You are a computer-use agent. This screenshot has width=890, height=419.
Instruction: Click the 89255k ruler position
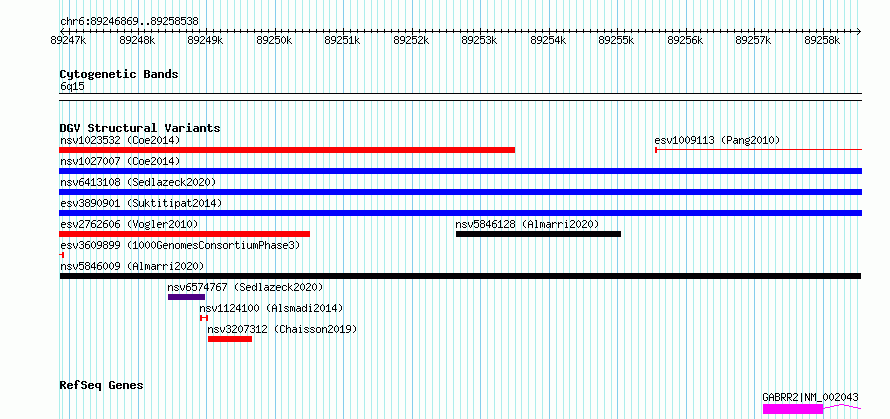tap(616, 40)
